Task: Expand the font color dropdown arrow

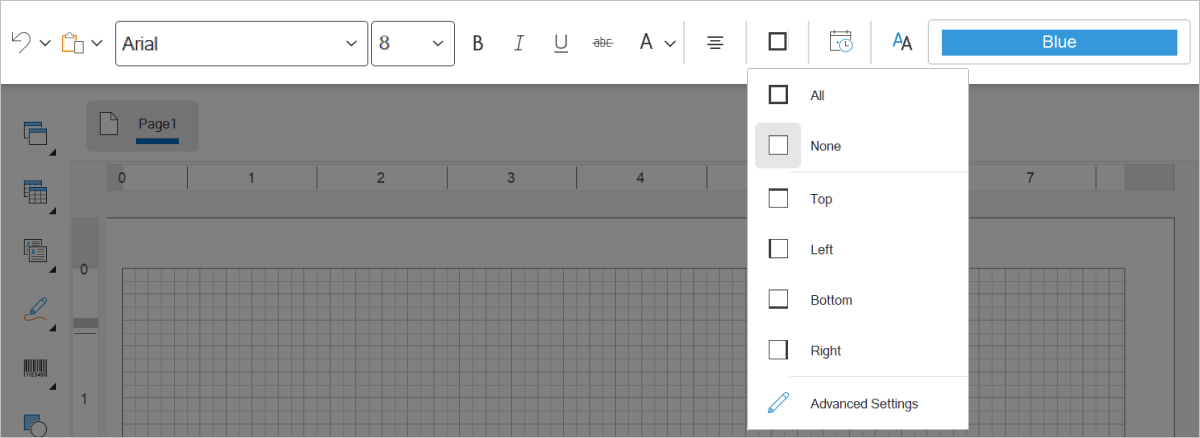Action: (x=670, y=43)
